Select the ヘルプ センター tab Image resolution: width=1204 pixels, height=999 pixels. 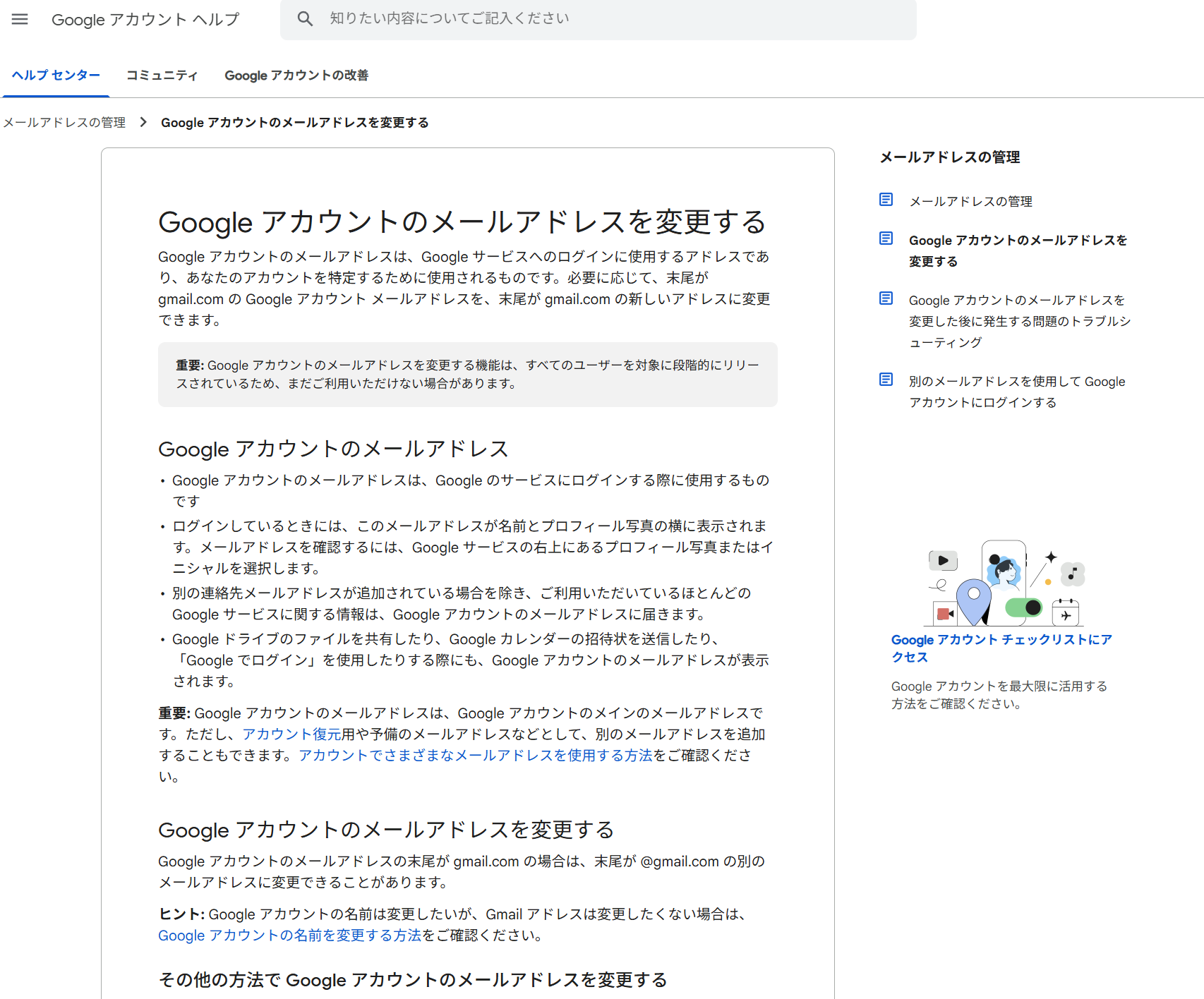tap(56, 75)
